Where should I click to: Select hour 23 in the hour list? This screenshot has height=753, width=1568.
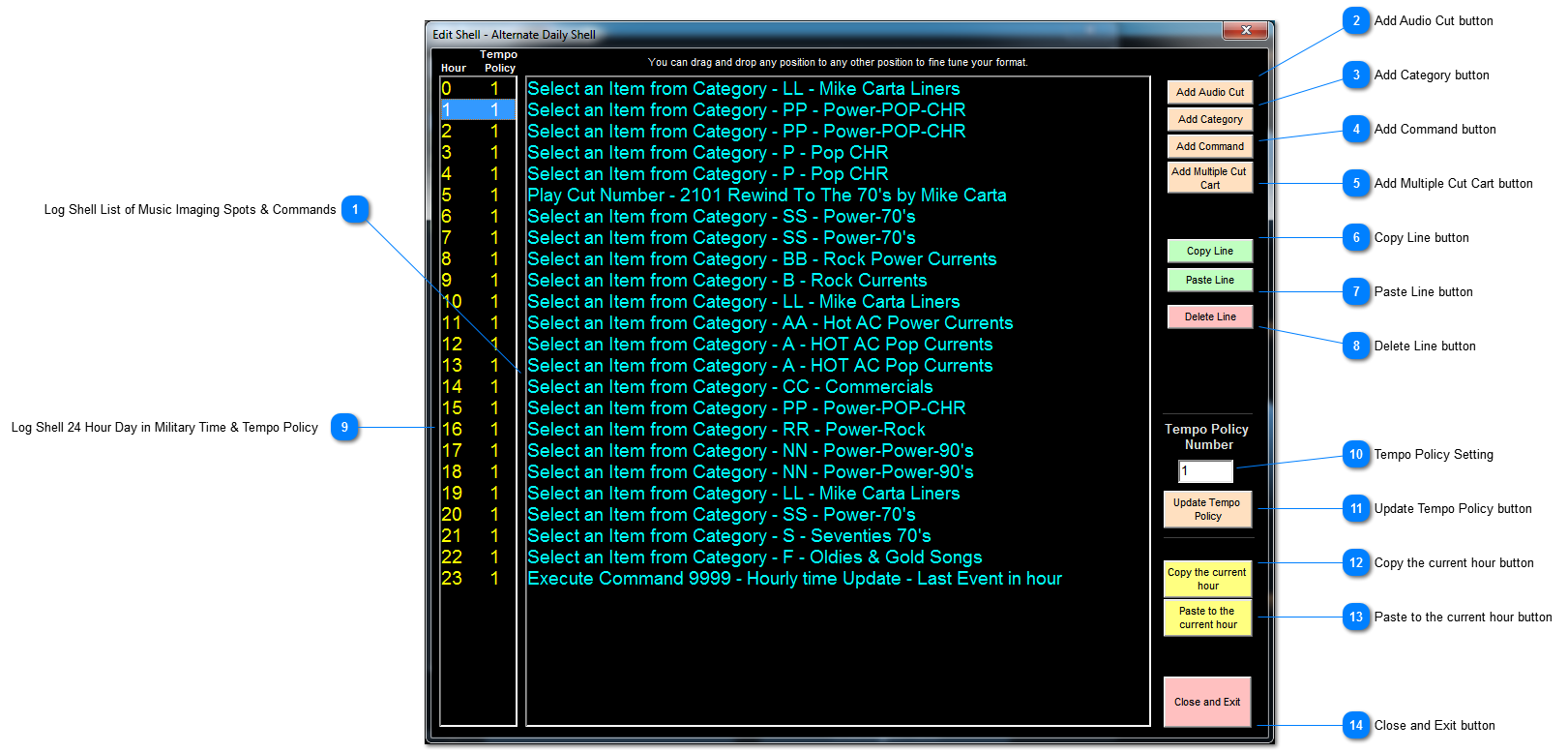click(478, 579)
